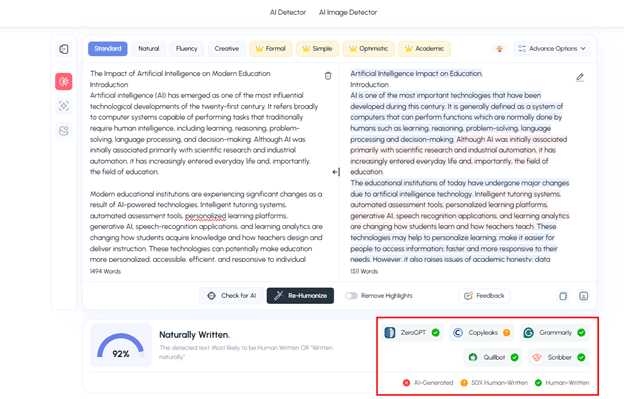Select the Natural mode tab
Image resolution: width=624 pixels, height=399 pixels.
tap(148, 49)
